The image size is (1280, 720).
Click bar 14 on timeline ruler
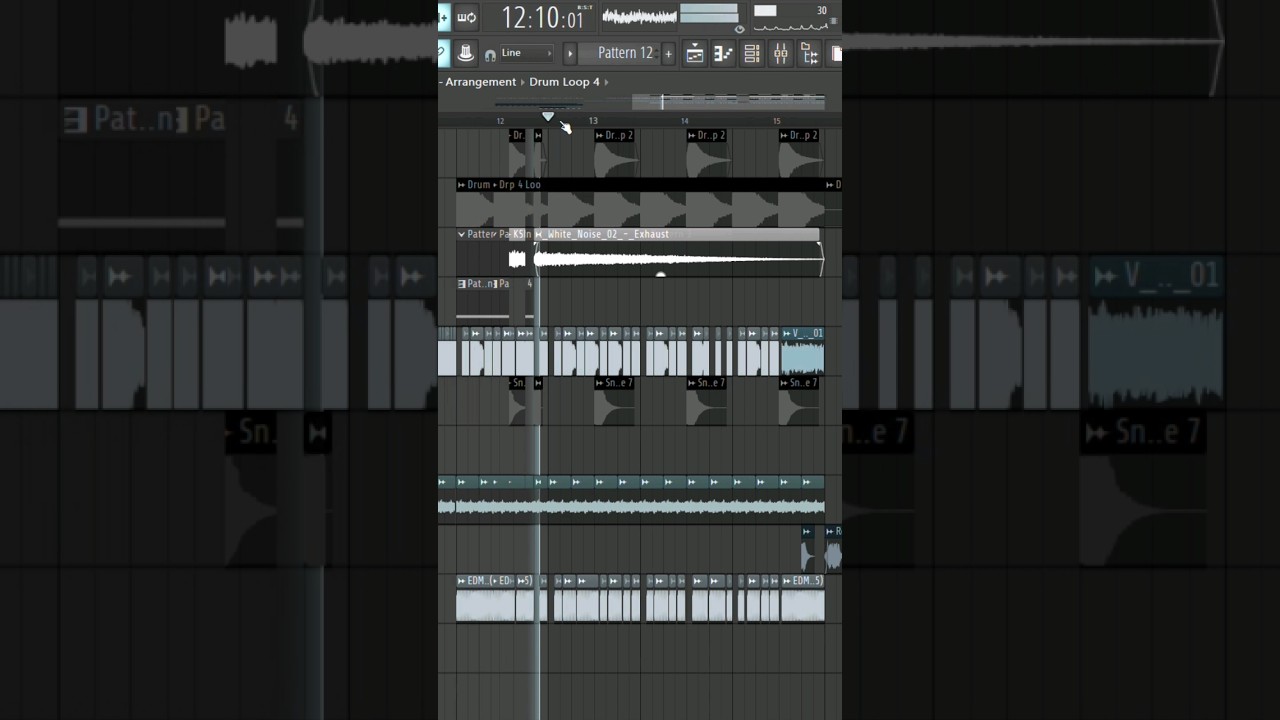[x=685, y=121]
